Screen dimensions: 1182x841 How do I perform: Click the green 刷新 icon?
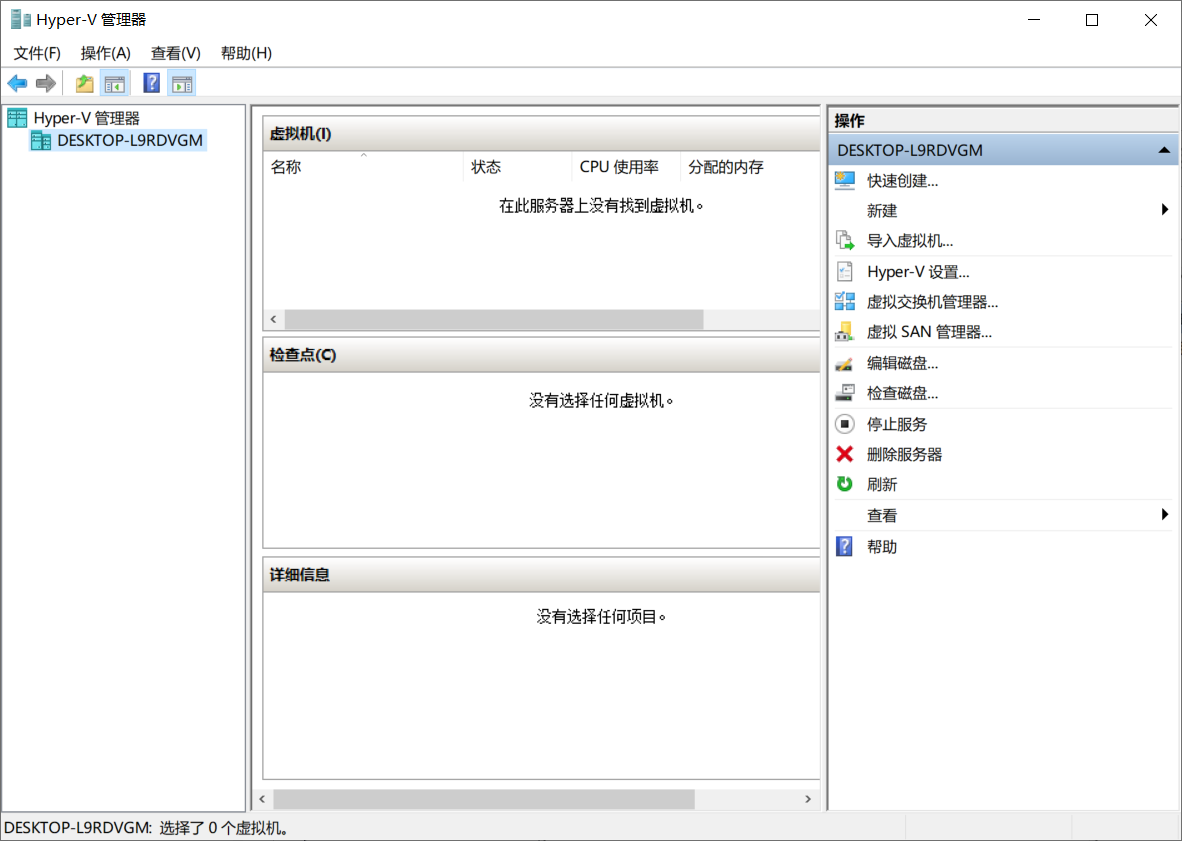tap(845, 485)
